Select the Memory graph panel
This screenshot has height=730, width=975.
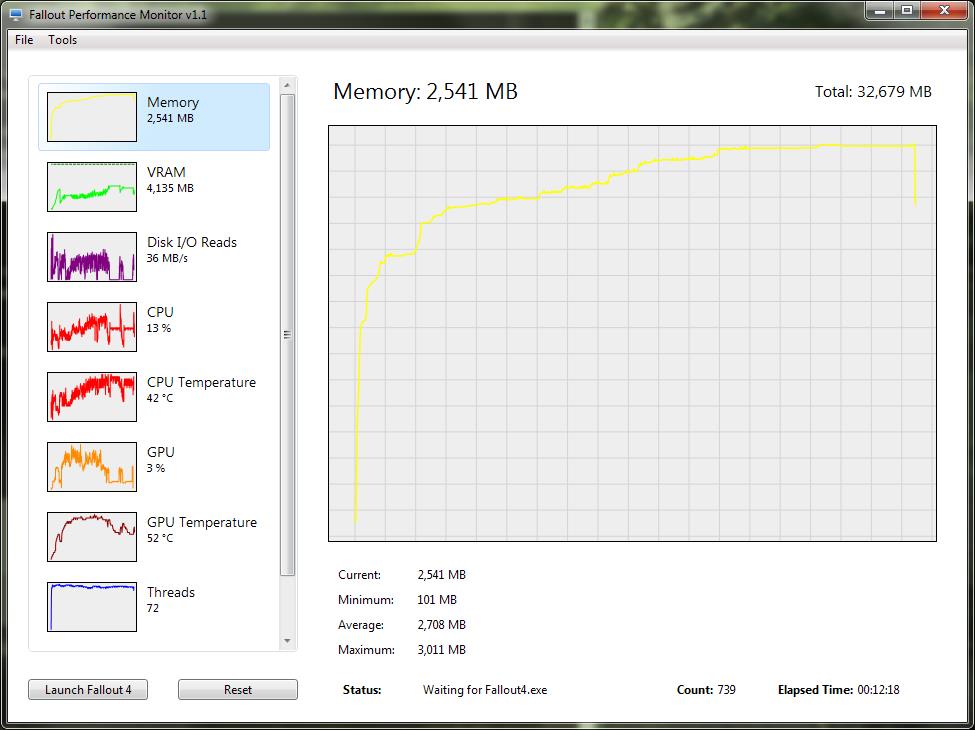(x=154, y=116)
